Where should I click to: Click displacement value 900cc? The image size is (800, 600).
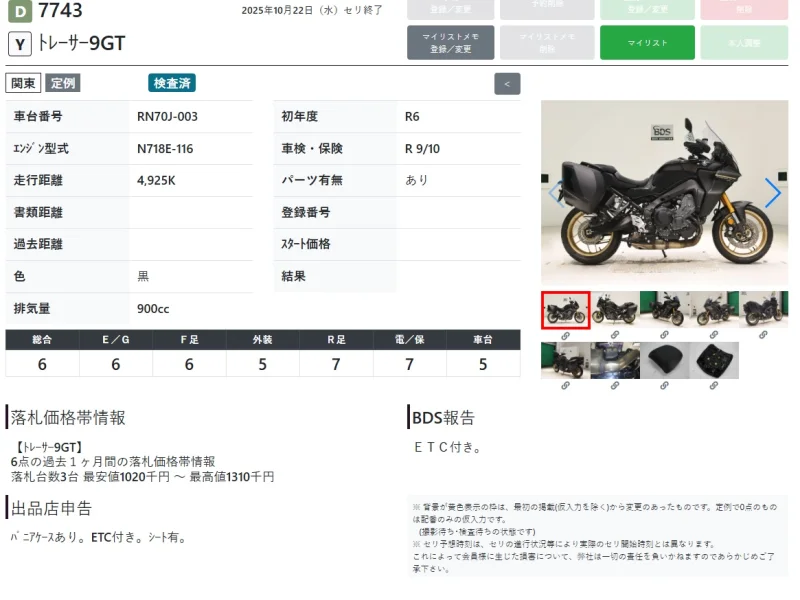(x=153, y=309)
